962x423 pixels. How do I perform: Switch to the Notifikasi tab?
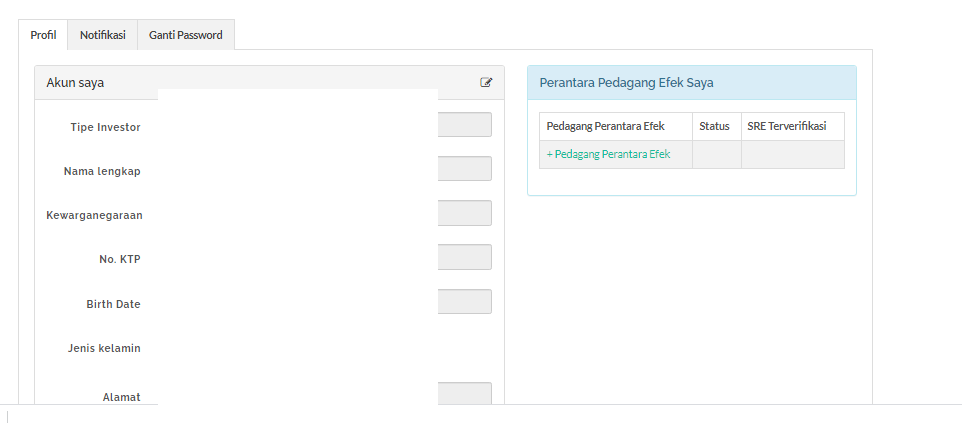click(102, 35)
